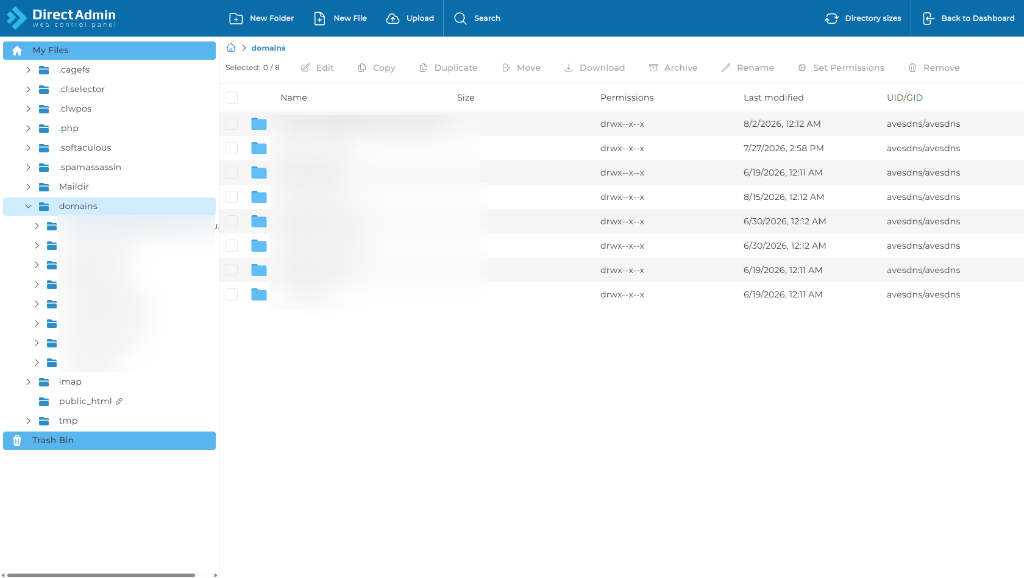The width and height of the screenshot is (1024, 578).
Task: Select tmp in the folder tree
Action: coord(68,421)
